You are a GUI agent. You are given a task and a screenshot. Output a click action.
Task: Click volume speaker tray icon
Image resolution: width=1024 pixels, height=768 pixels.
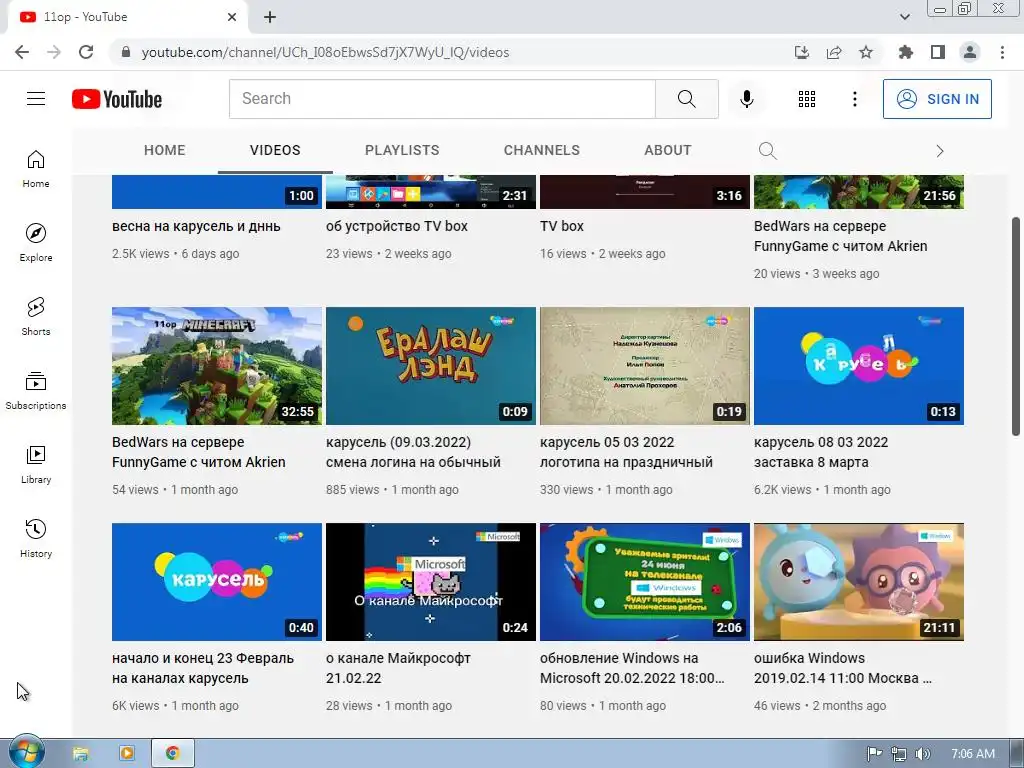tap(922, 754)
